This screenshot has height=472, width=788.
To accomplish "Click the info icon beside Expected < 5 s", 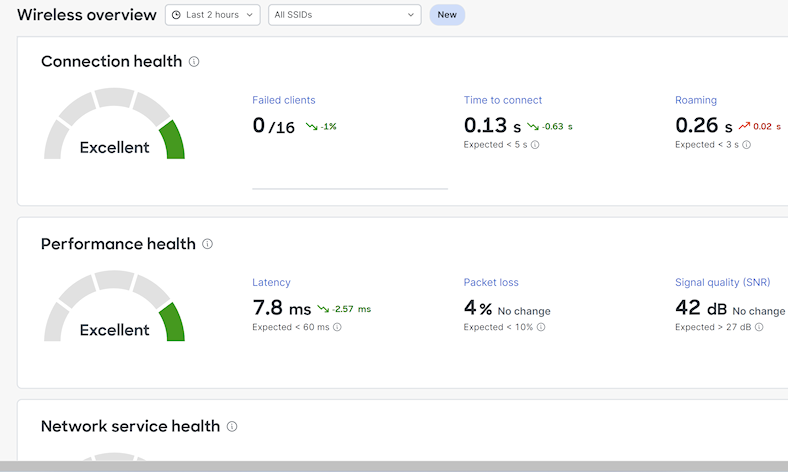I will 535,145.
